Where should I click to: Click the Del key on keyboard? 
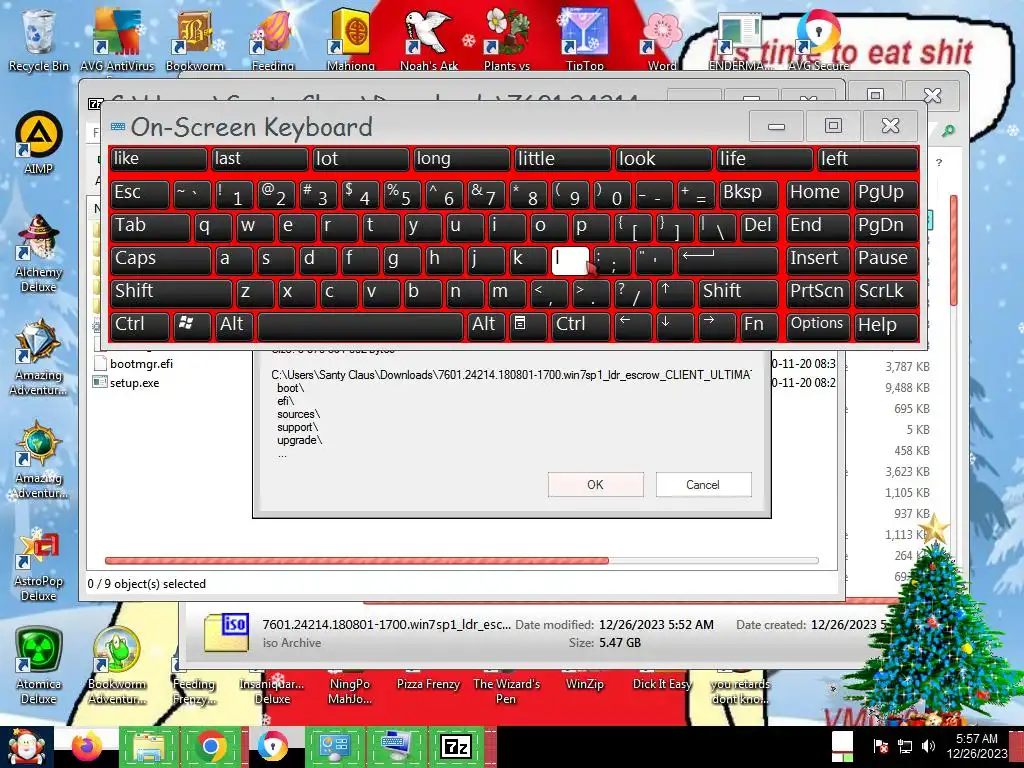click(760, 227)
